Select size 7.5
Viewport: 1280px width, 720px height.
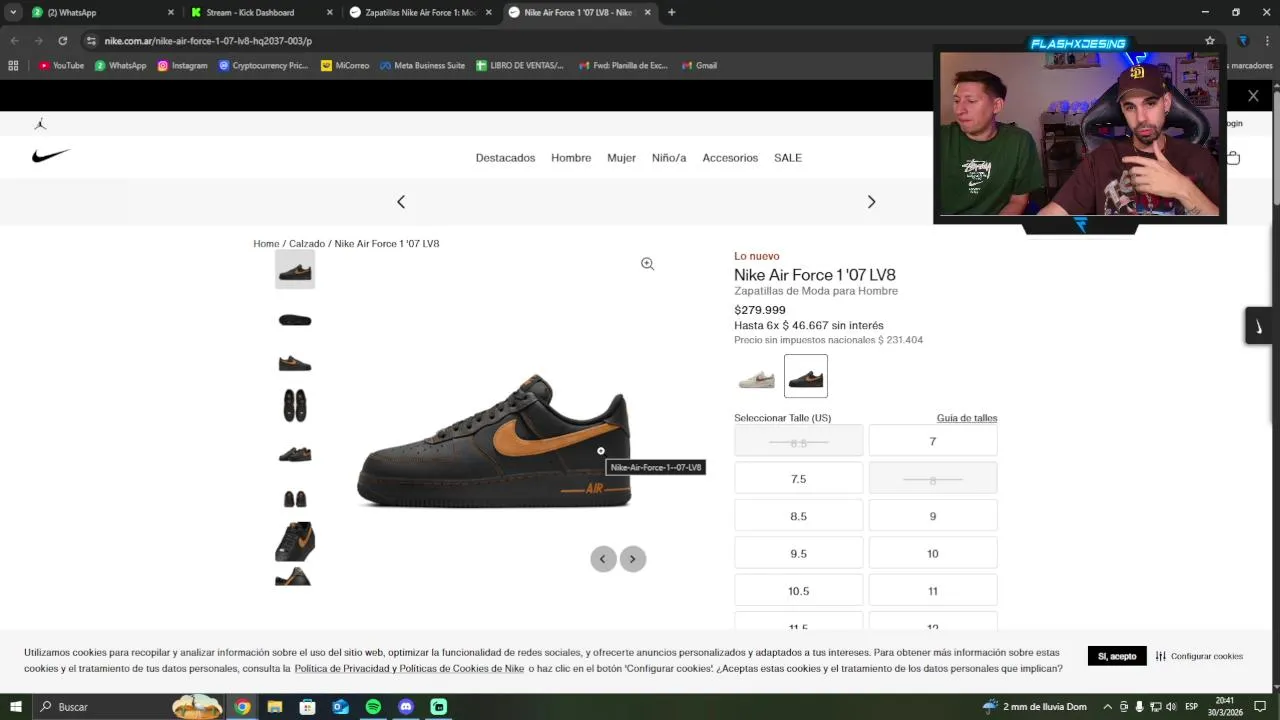point(798,479)
